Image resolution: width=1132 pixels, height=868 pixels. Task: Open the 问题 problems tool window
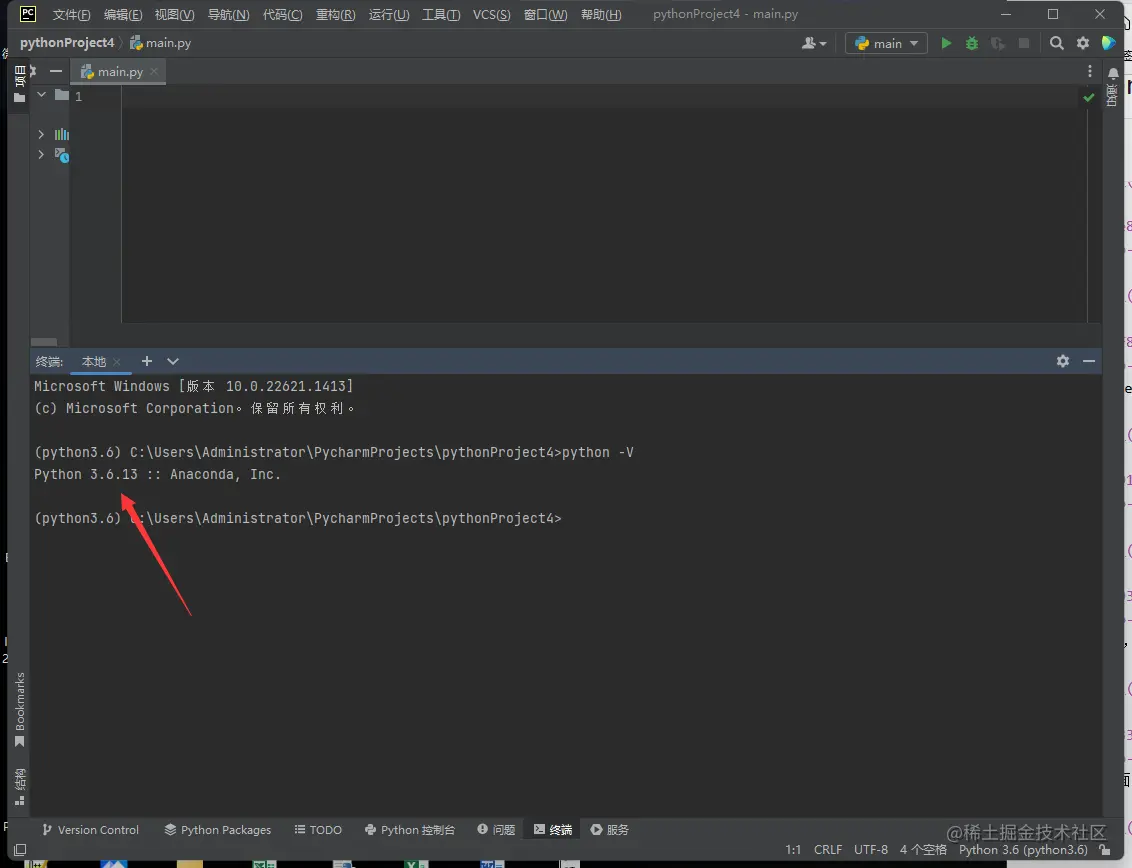pos(496,830)
